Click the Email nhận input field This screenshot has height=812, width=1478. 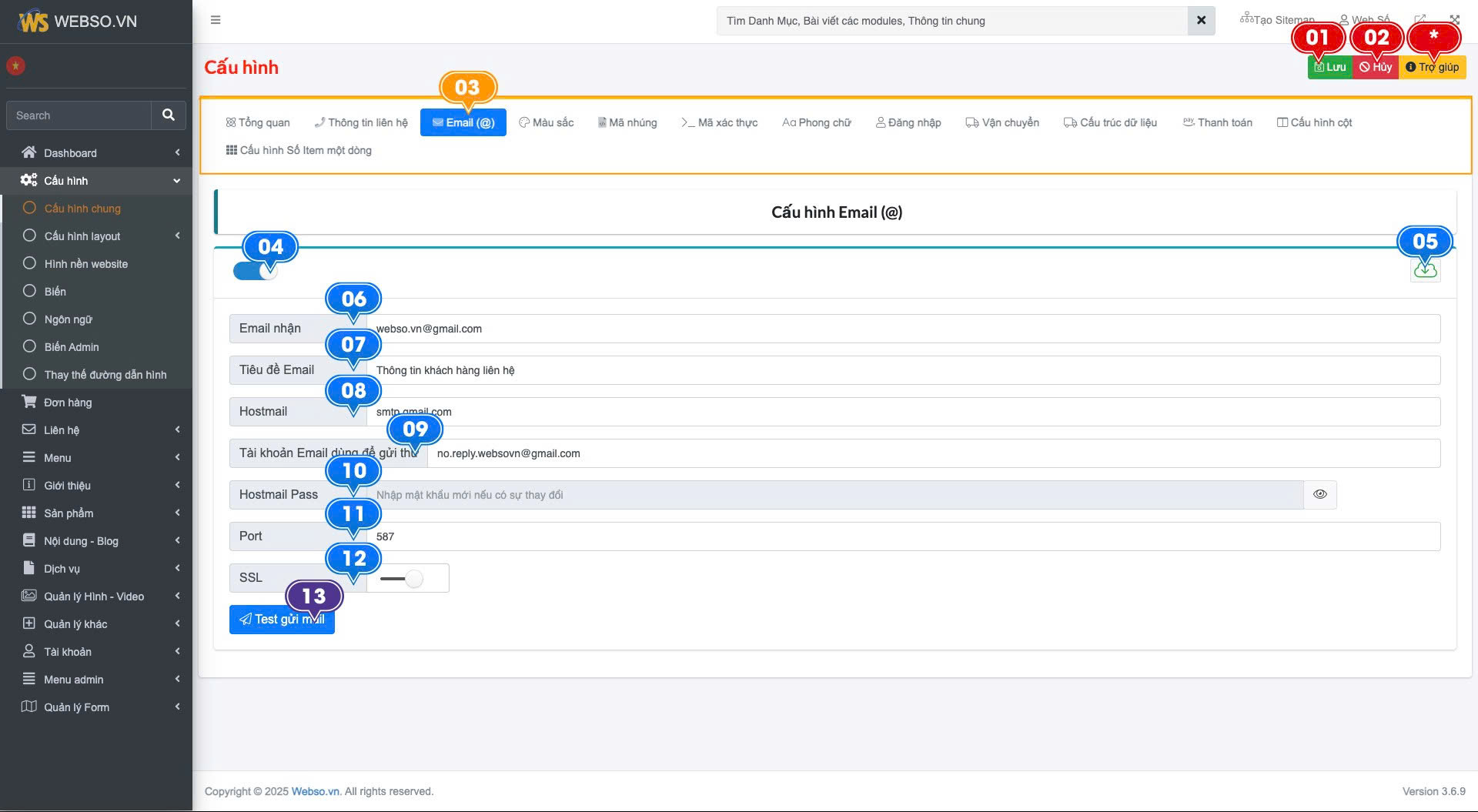(902, 329)
